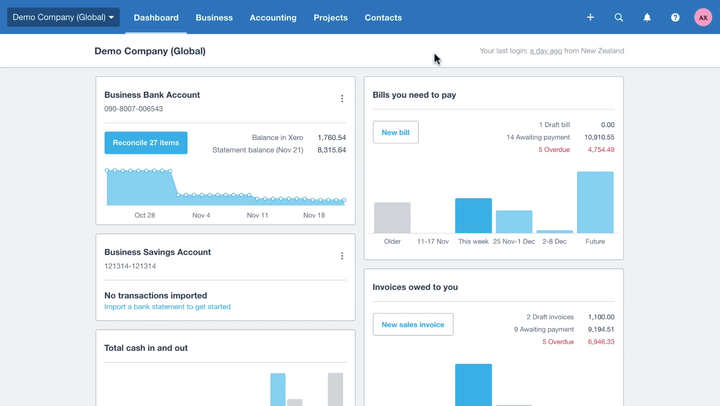Open search with the magnifying glass icon

[x=619, y=17]
